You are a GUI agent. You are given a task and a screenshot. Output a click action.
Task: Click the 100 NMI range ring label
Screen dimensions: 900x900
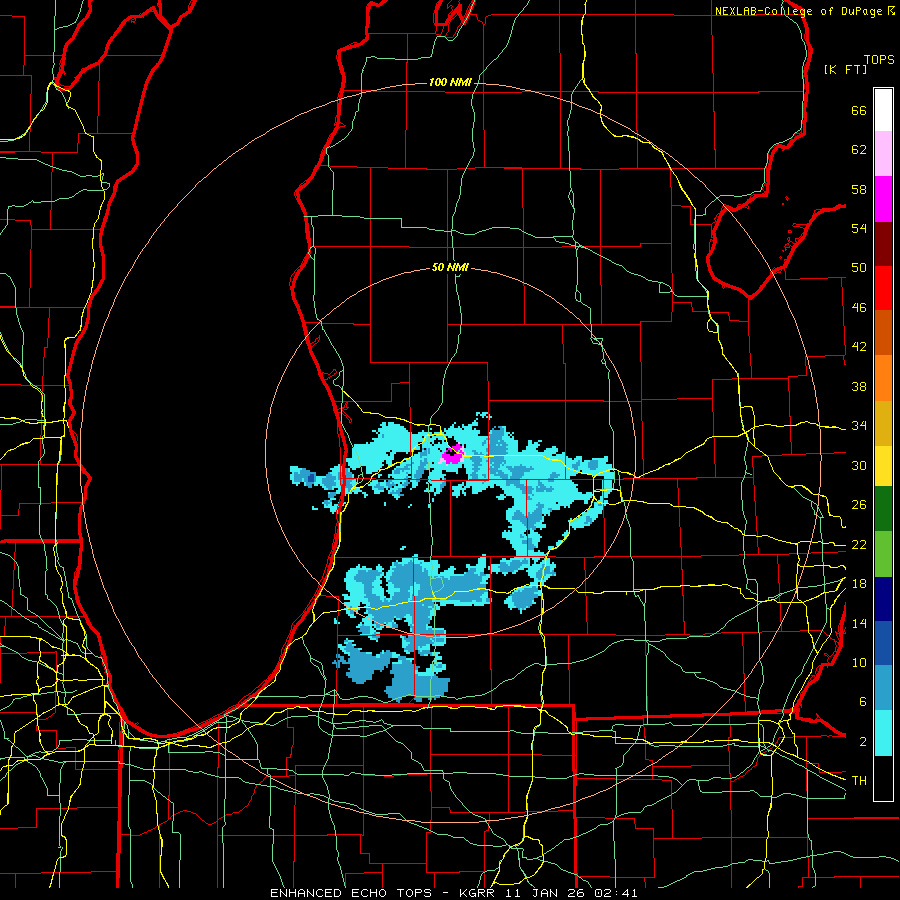point(451,82)
